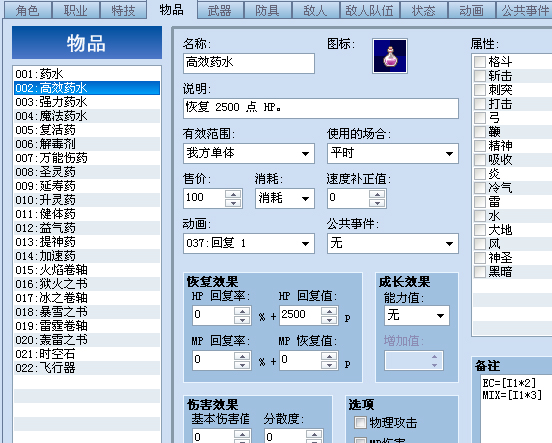Image resolution: width=552 pixels, height=443 pixels.
Task: Select item 010:升灵药 in the list
Action: (87, 200)
